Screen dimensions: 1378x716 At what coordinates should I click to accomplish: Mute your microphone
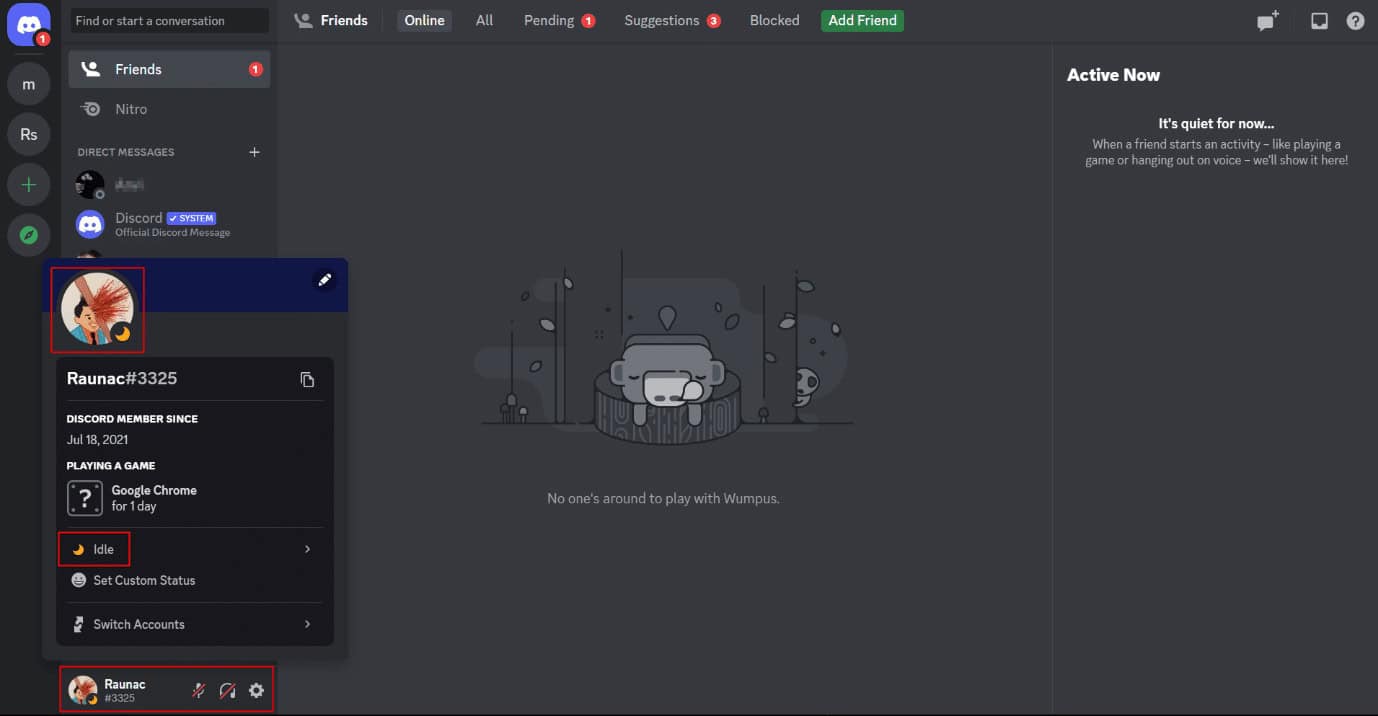click(x=198, y=690)
